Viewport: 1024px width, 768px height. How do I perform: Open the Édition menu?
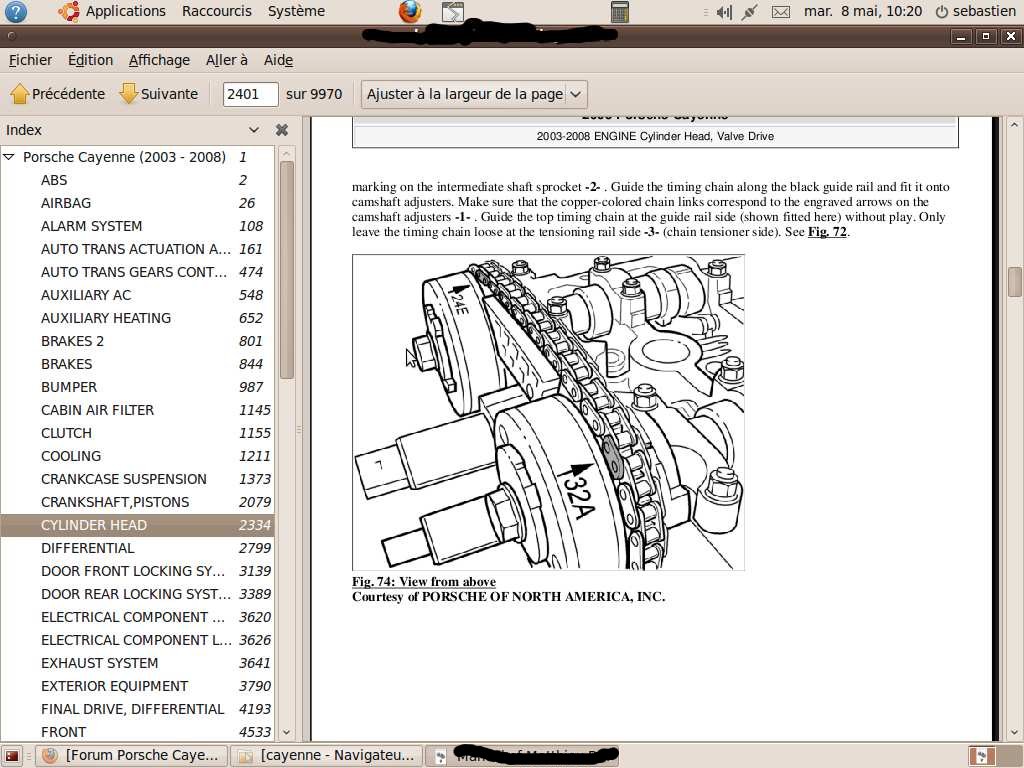(x=90, y=60)
